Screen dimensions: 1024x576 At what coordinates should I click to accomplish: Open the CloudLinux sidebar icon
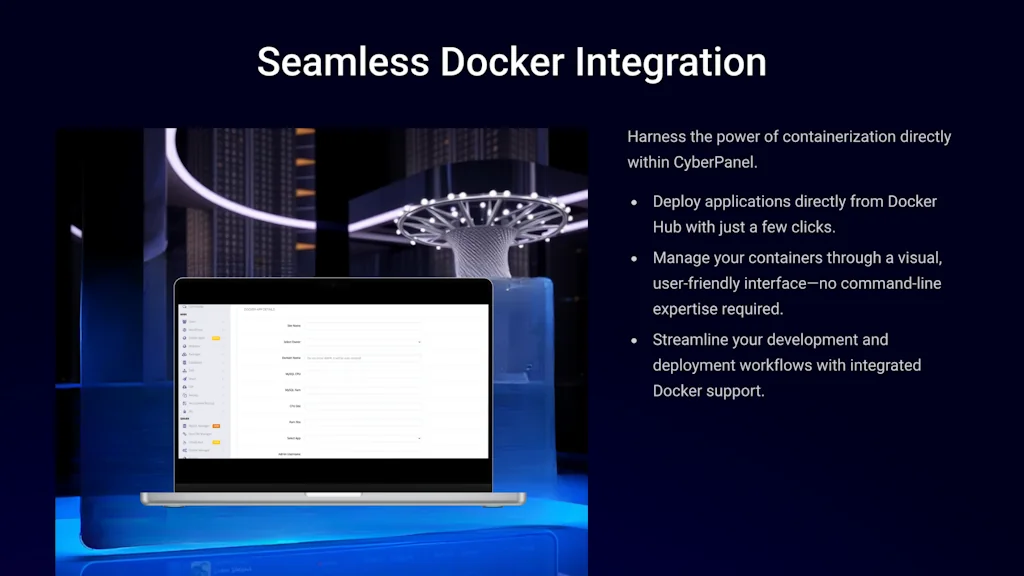coord(184,442)
